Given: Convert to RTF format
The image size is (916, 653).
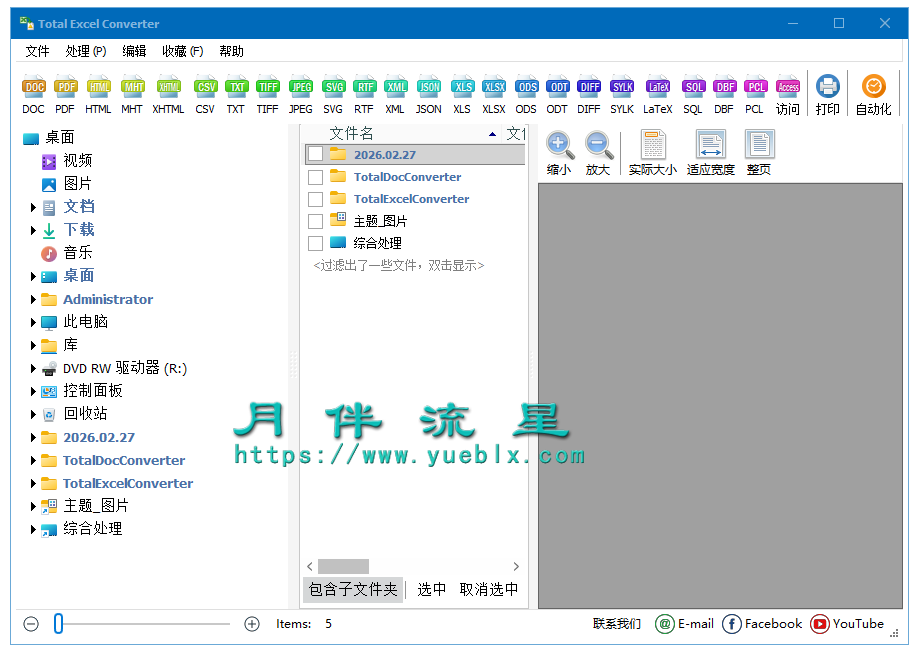Looking at the screenshot, I should [364, 94].
